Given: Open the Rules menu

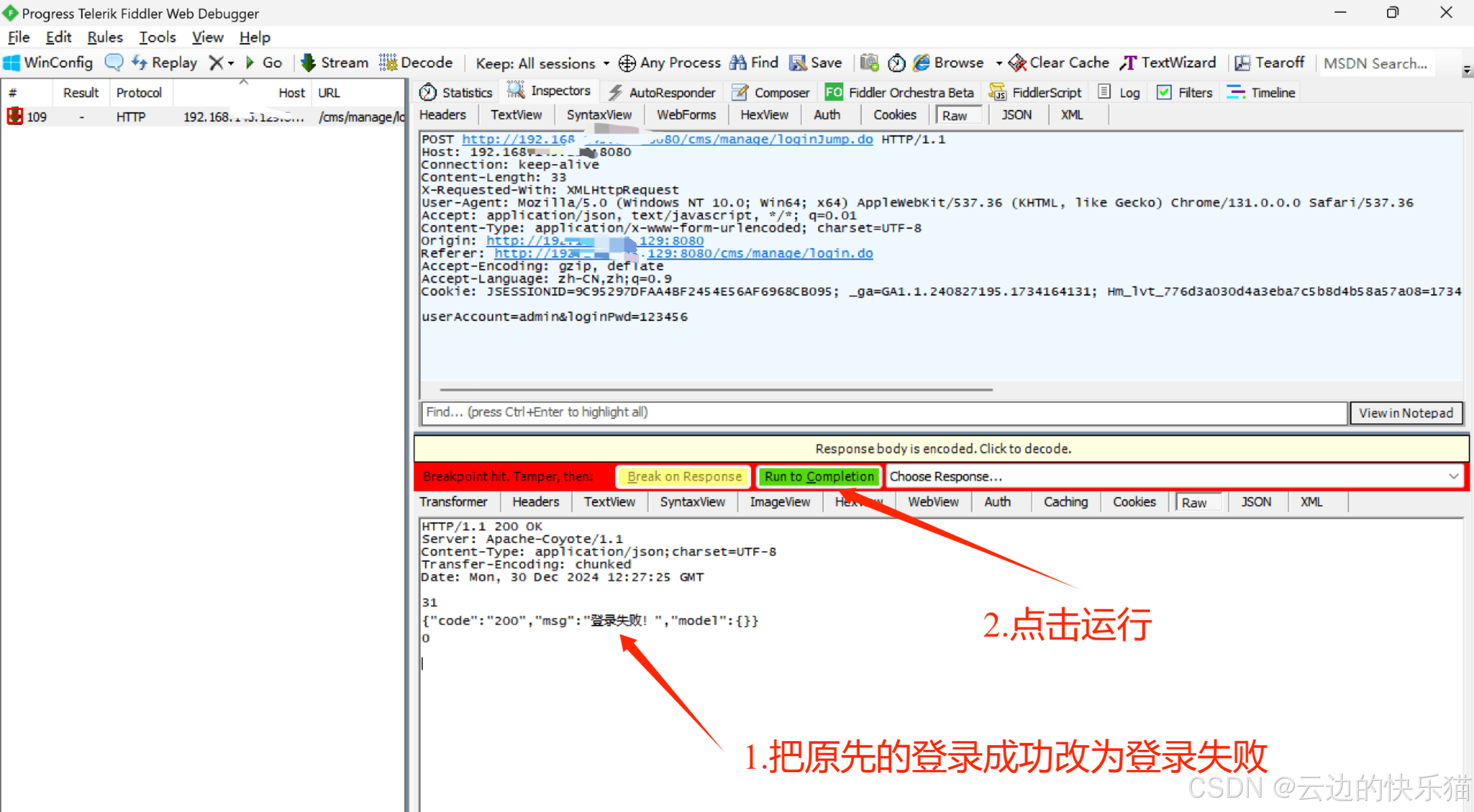Looking at the screenshot, I should pyautogui.click(x=105, y=37).
